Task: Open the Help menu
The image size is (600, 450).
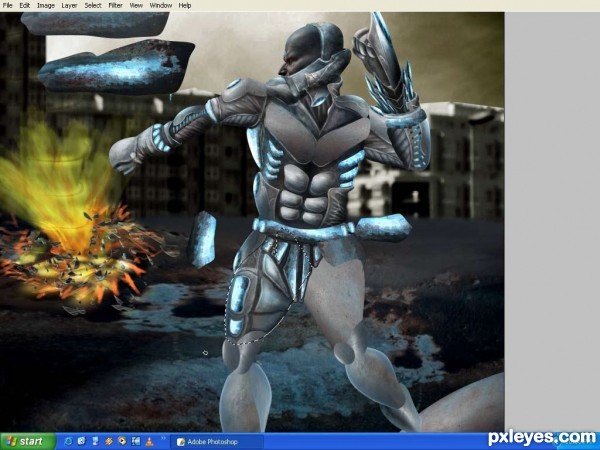Action: (x=185, y=5)
